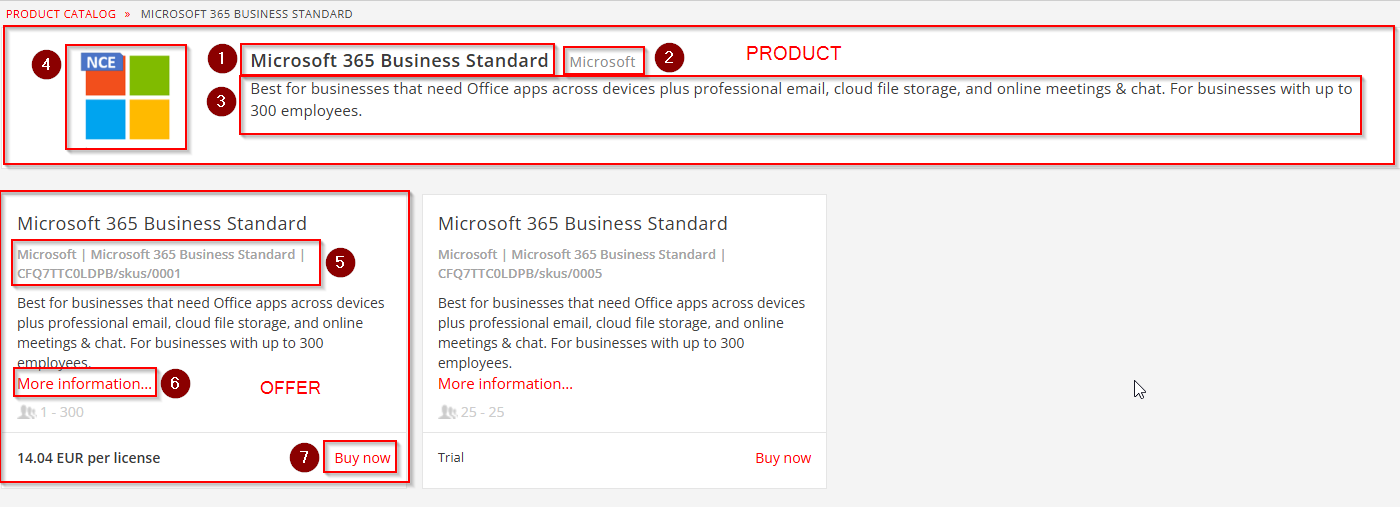Viewport: 1400px width, 507px height.
Task: Open More information on the first offer
Action: point(85,384)
